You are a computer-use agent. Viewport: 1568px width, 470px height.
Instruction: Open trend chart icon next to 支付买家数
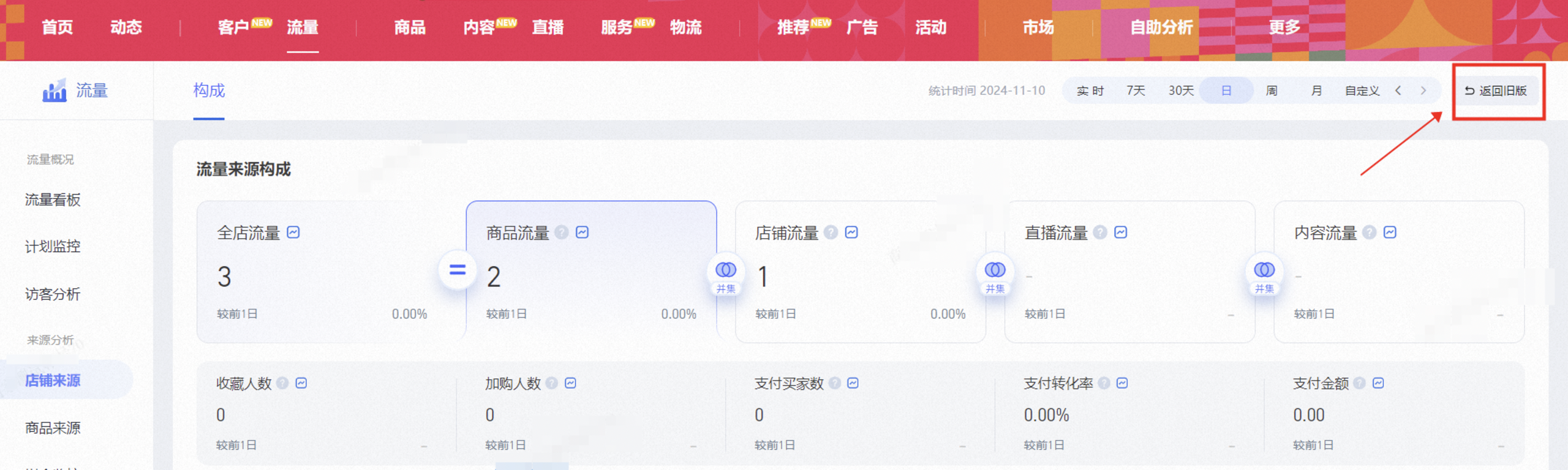(x=853, y=383)
